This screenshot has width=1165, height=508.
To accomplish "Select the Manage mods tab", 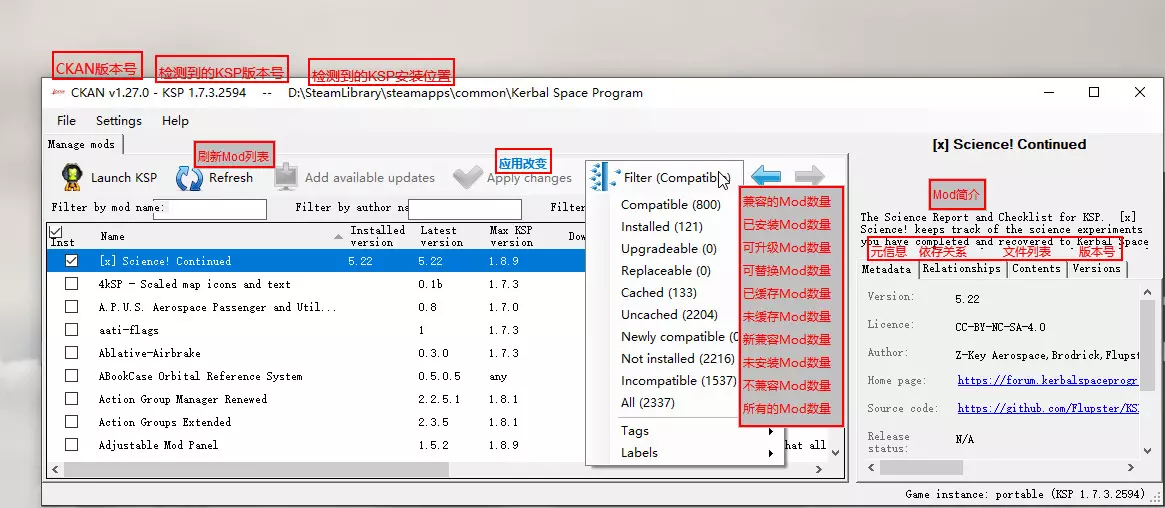I will click(x=82, y=144).
